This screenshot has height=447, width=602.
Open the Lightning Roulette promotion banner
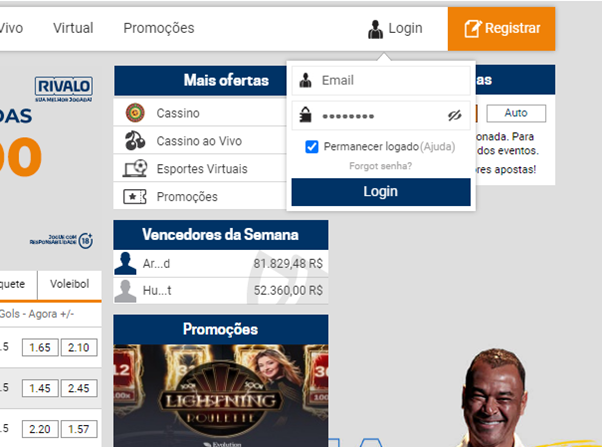pos(221,396)
